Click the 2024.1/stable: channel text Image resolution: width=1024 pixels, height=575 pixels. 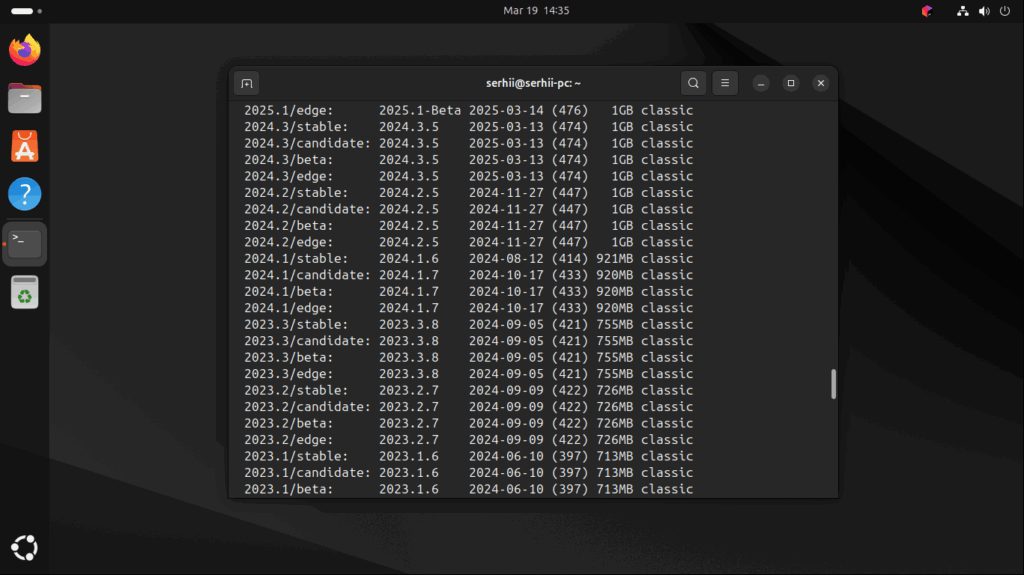click(x=296, y=259)
